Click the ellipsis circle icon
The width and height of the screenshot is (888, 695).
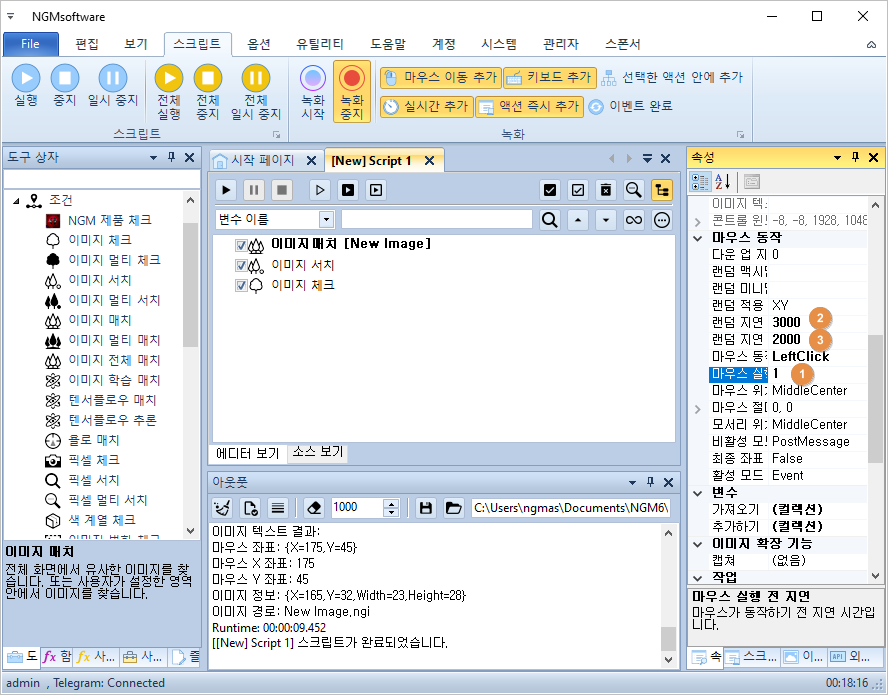coord(661,219)
